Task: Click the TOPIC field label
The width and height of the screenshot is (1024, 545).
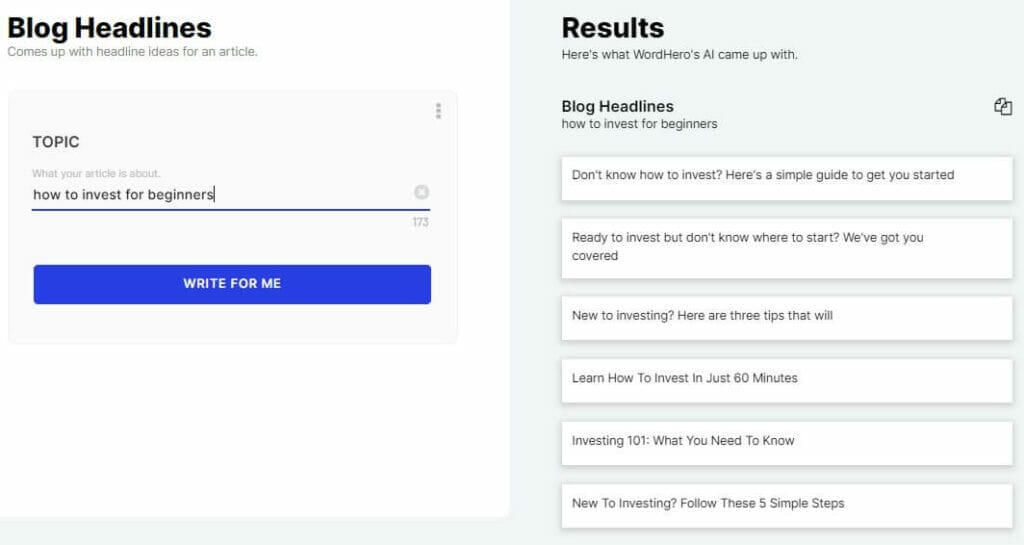Action: pos(56,142)
